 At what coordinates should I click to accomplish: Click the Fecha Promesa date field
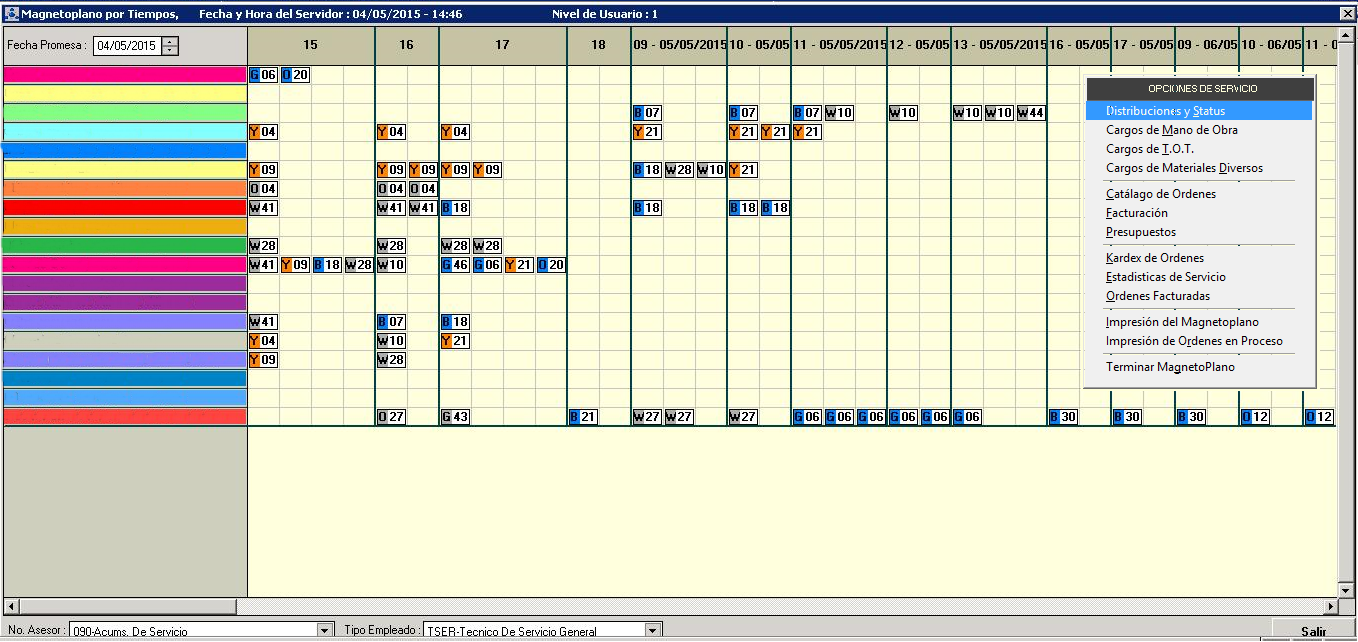coord(126,46)
